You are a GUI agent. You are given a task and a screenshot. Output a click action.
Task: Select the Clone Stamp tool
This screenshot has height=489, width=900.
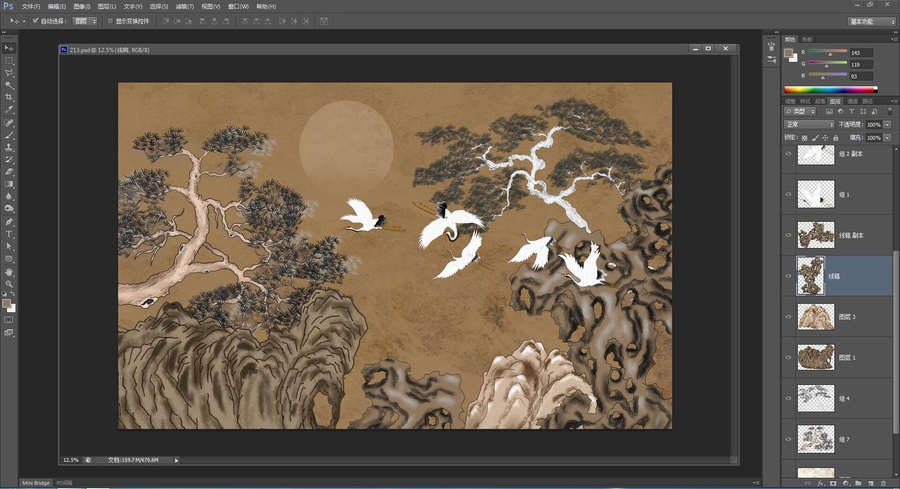9,148
